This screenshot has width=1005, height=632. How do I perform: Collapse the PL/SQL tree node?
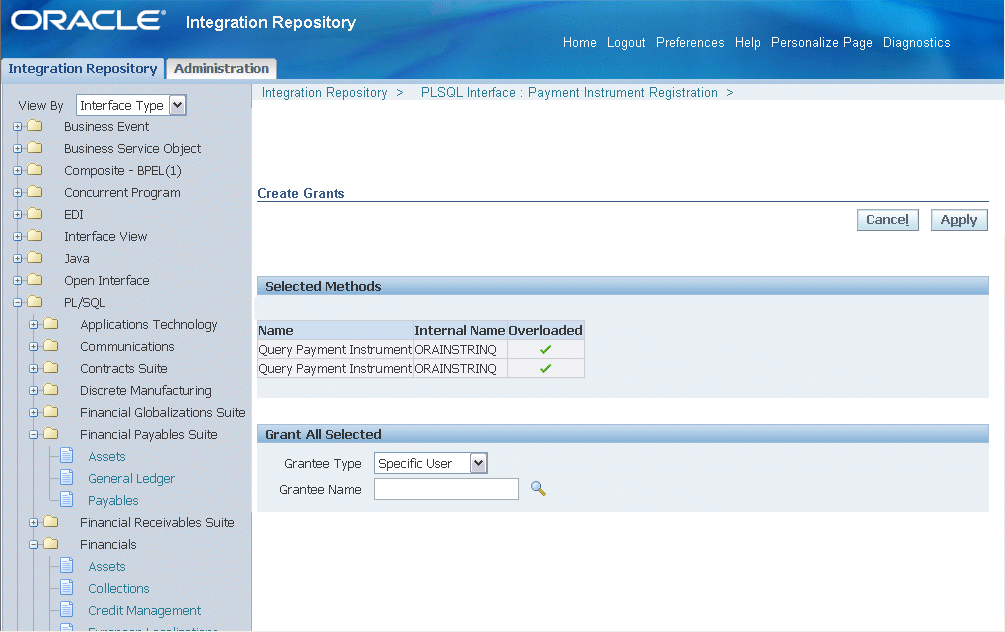pos(18,303)
